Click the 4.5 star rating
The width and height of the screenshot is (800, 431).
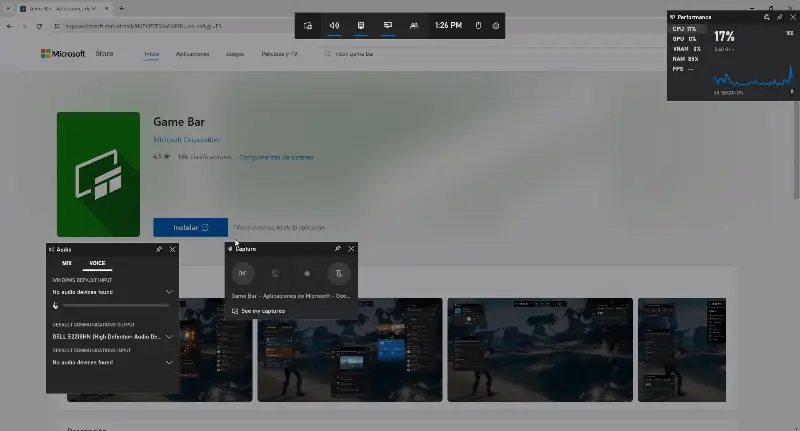coord(161,157)
